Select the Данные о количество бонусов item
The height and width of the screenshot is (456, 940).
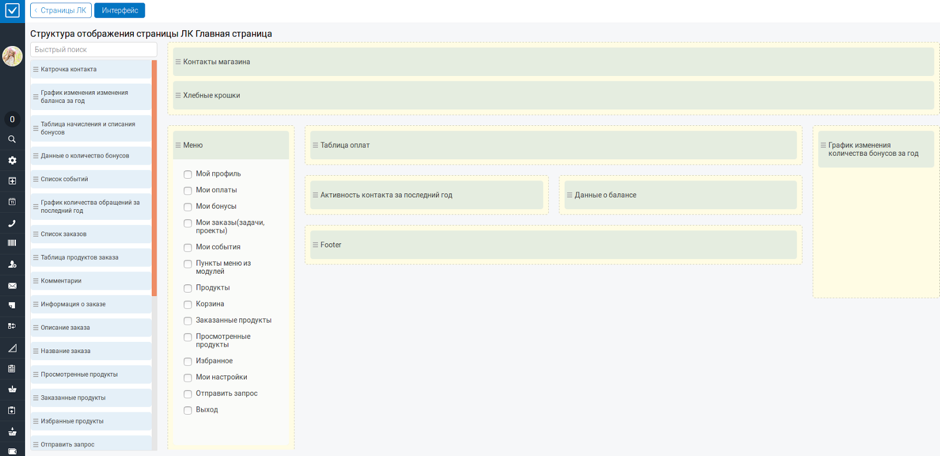[91, 156]
